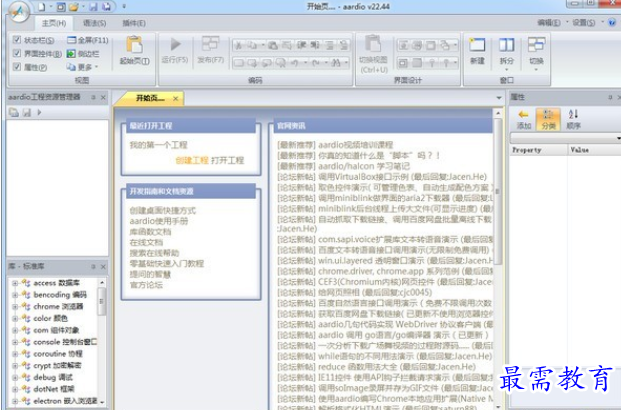Expand the color 颜色 tree node
Screen dimensions: 621x410
point(15,318)
